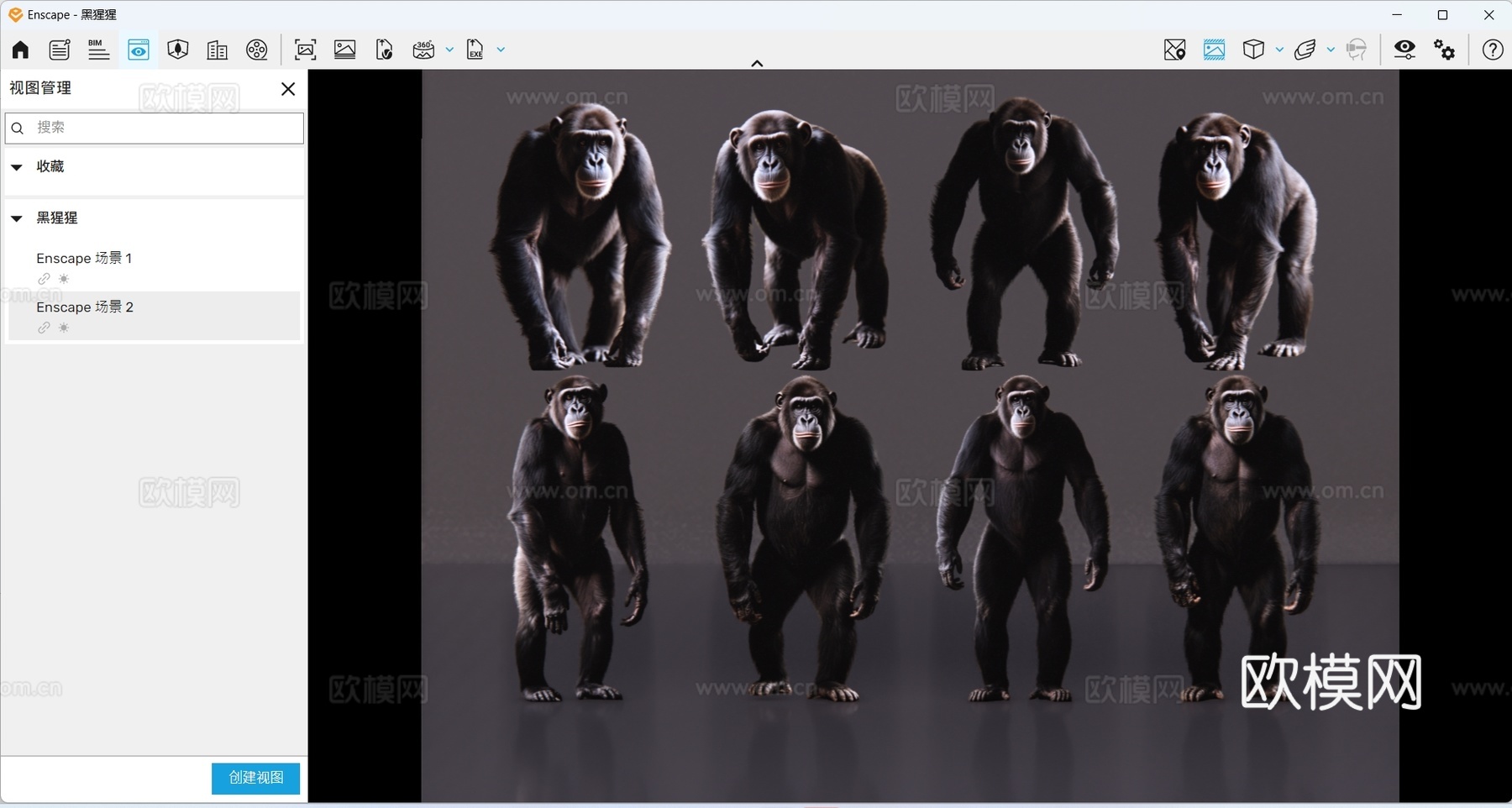Open the video editor film reel icon
The image size is (1512, 808).
click(257, 50)
